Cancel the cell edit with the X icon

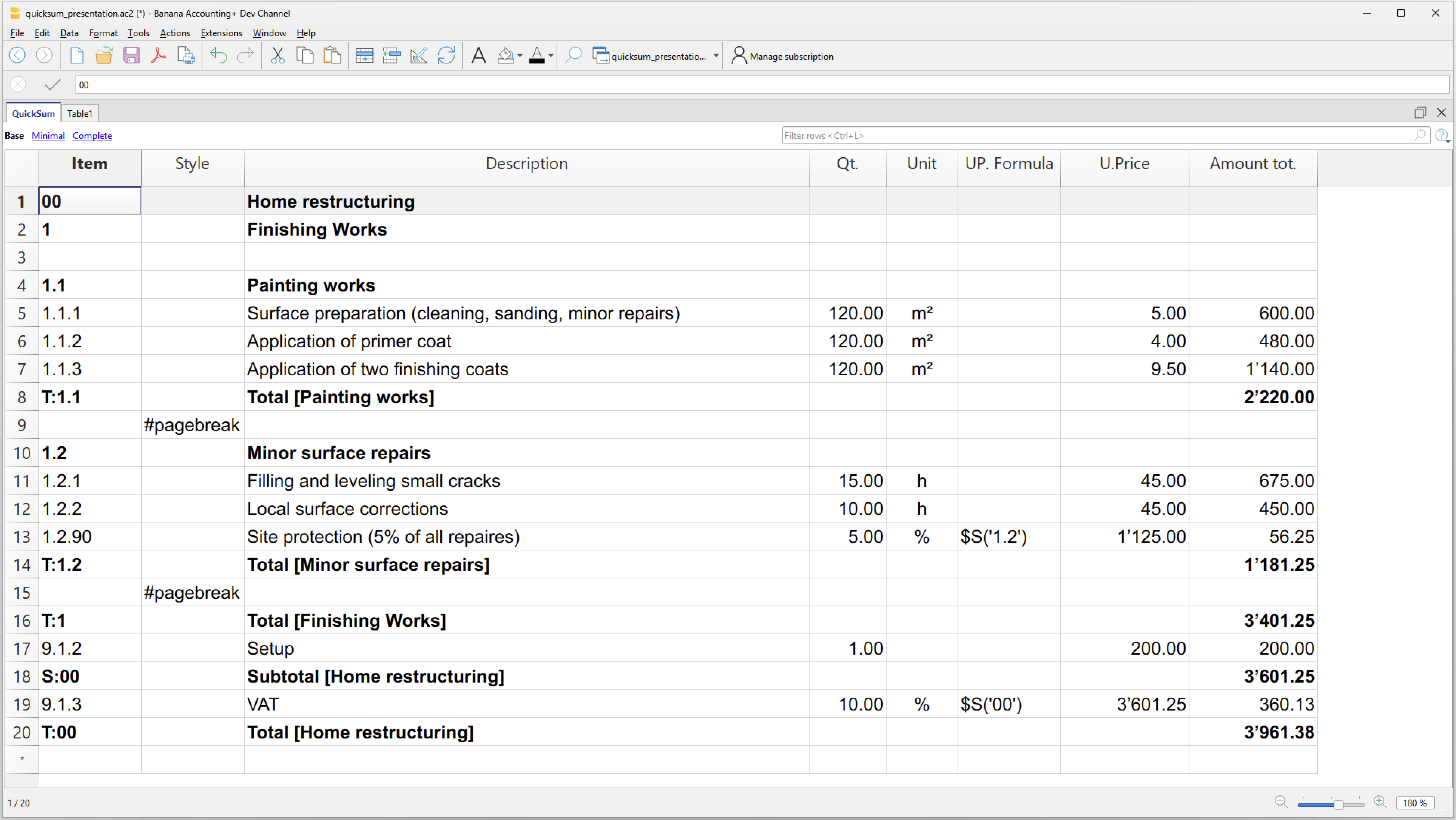point(18,85)
